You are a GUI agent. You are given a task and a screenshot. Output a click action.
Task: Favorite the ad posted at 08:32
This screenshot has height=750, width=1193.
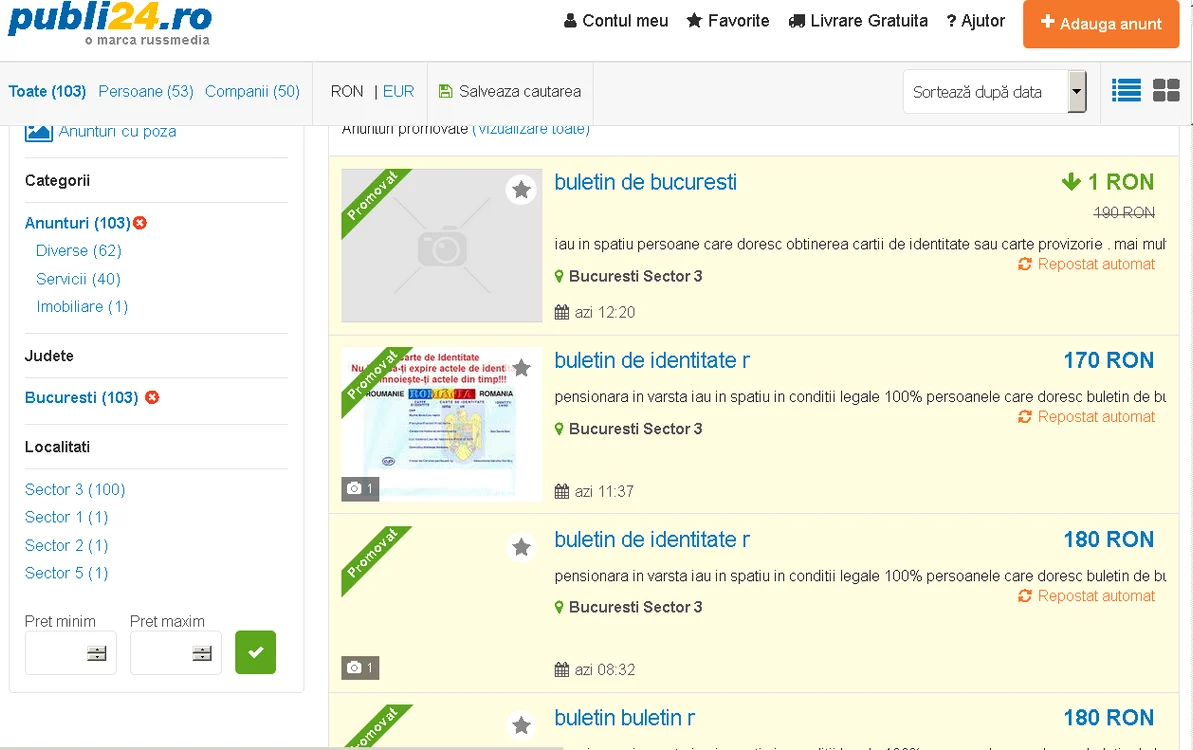point(521,547)
